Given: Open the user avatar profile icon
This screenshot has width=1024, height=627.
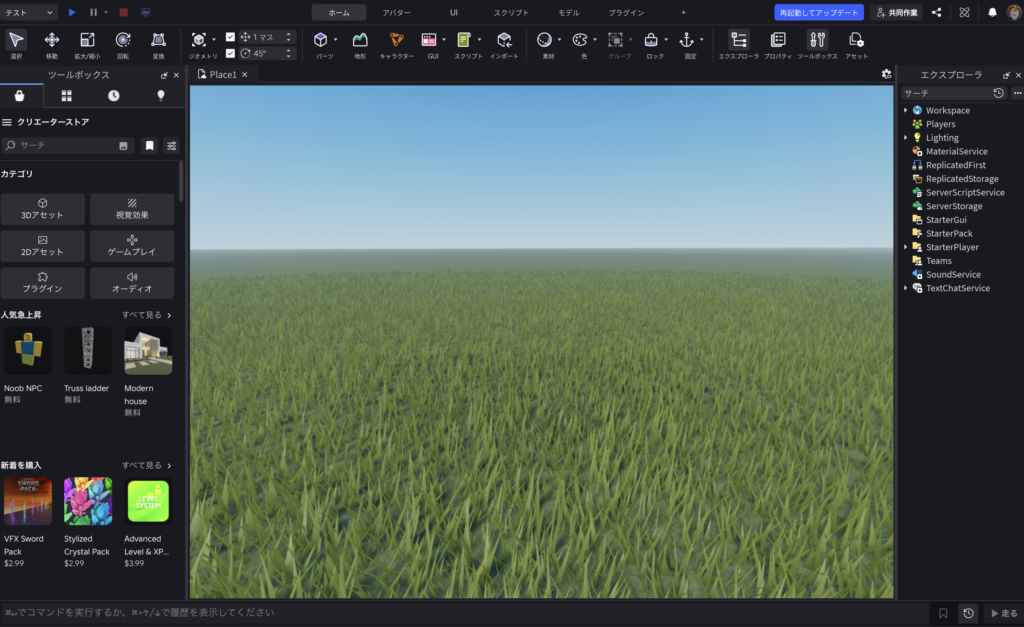Looking at the screenshot, I should 1014,12.
